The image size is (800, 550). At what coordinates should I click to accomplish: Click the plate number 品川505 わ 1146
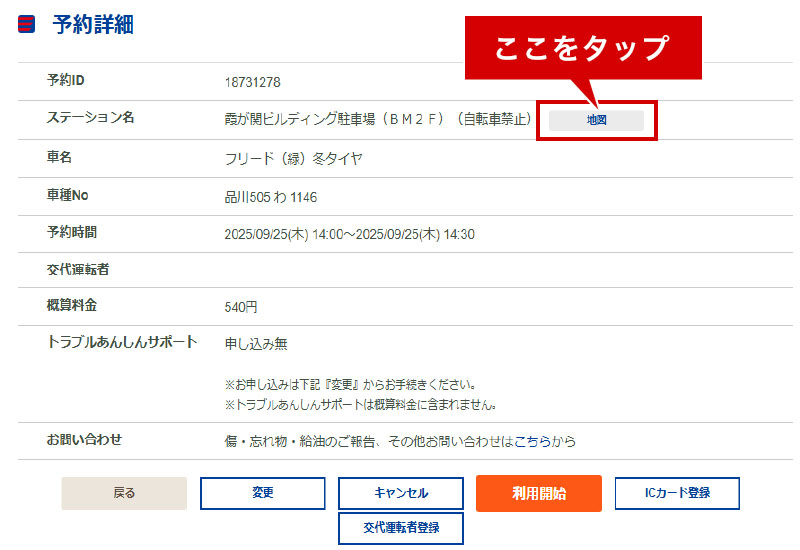(x=271, y=197)
